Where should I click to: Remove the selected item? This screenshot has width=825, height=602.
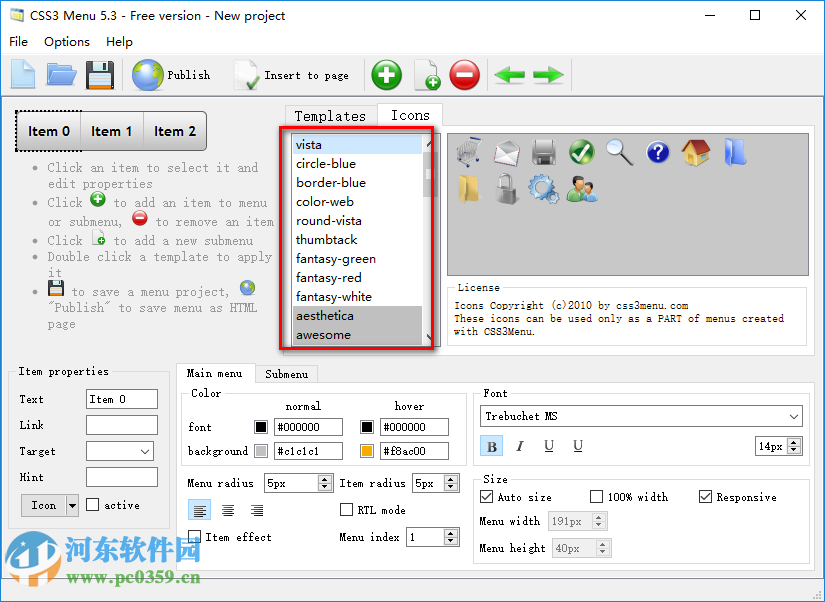tap(464, 75)
